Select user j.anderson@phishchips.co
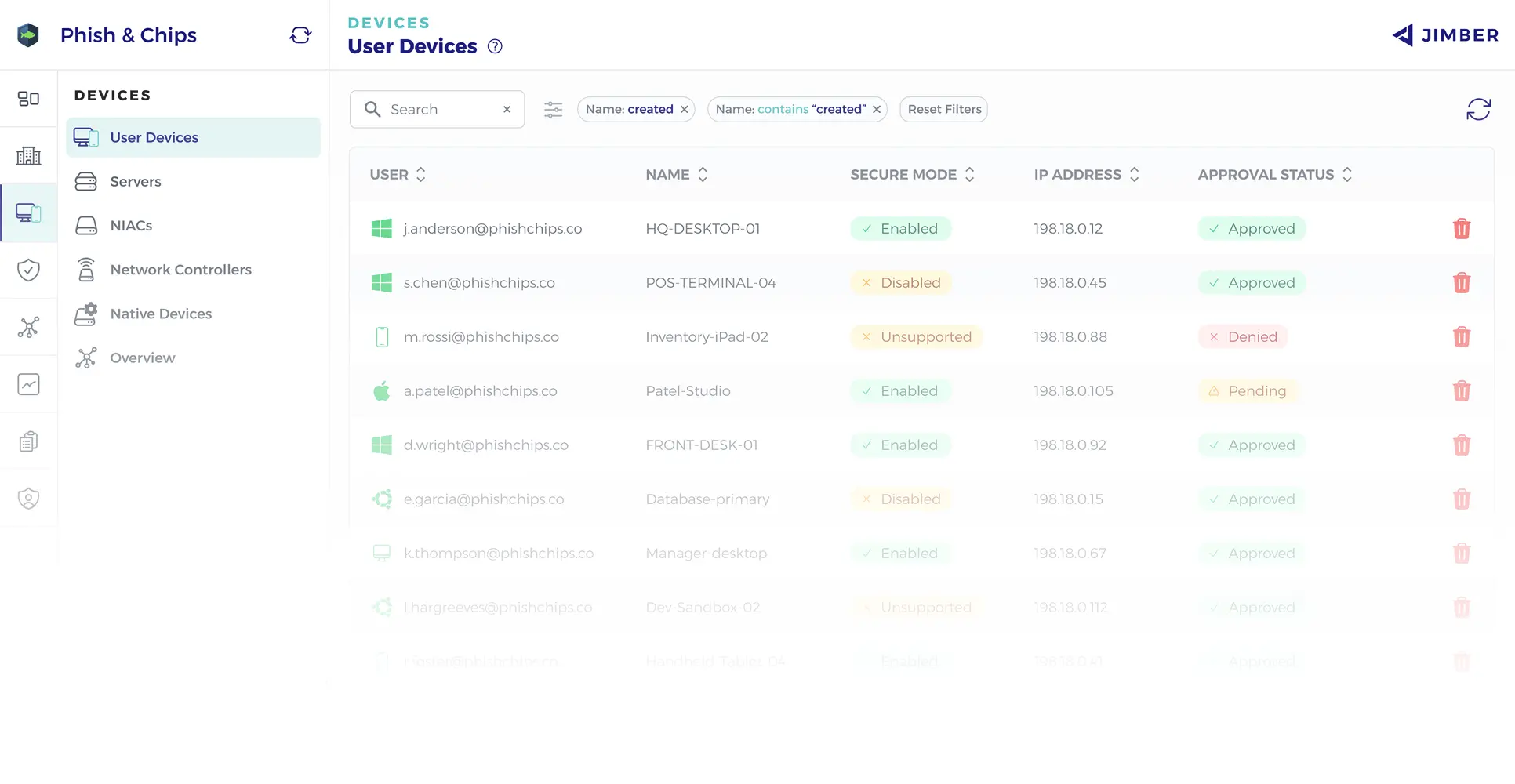Viewport: 1515px width, 784px height. click(x=492, y=229)
